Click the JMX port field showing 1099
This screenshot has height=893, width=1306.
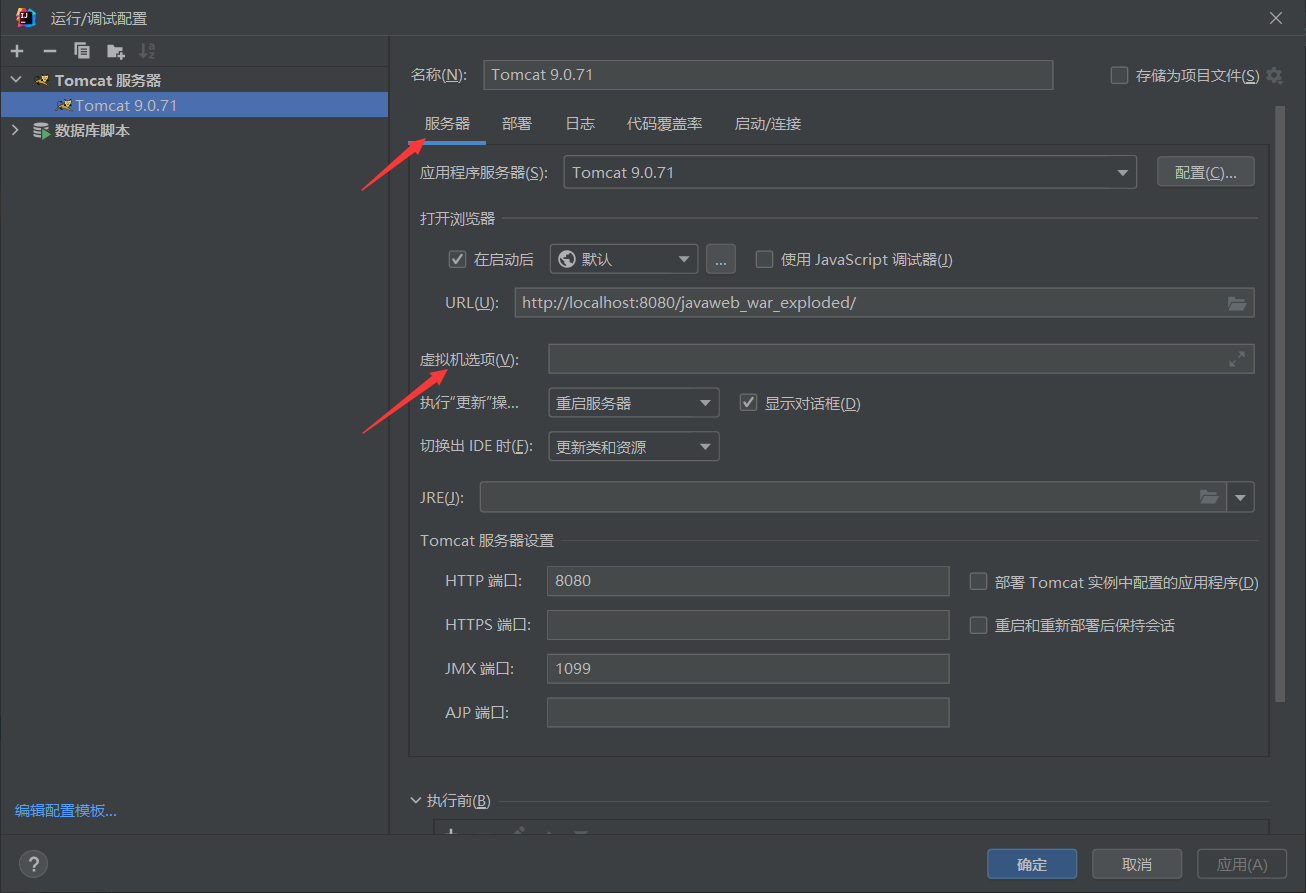pyautogui.click(x=748, y=669)
